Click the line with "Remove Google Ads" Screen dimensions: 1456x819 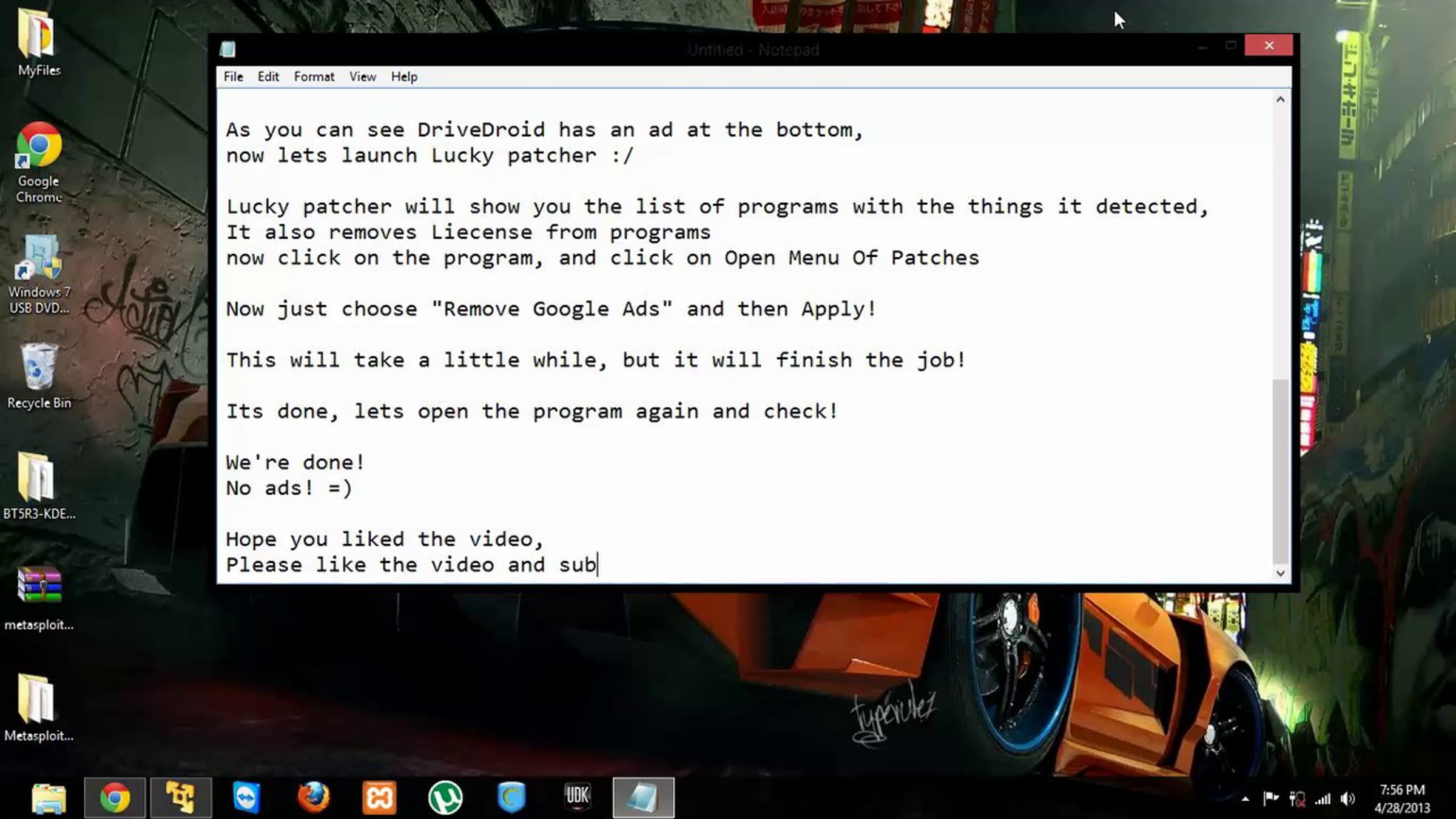click(x=551, y=309)
